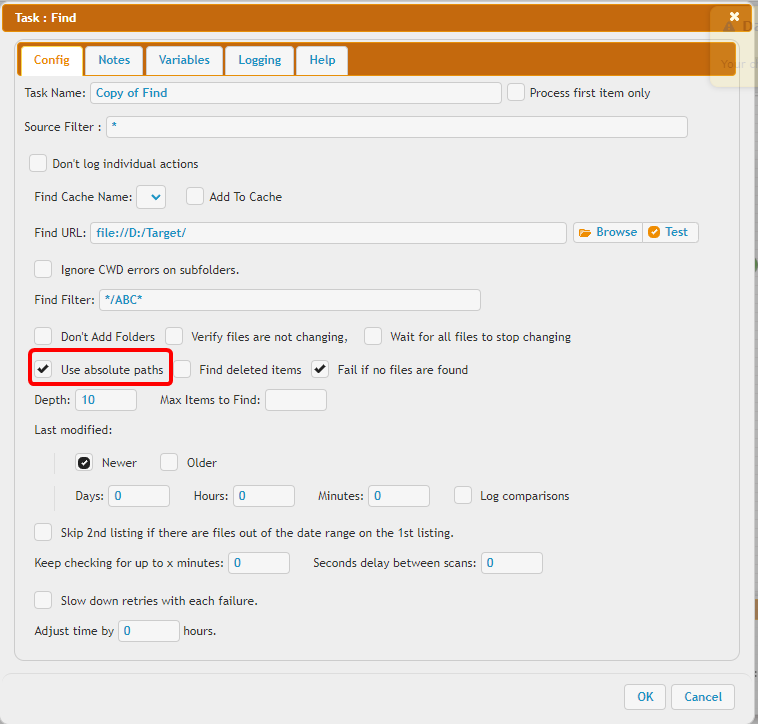
Task: Enable Slow down retries with each failure
Action: click(43, 600)
